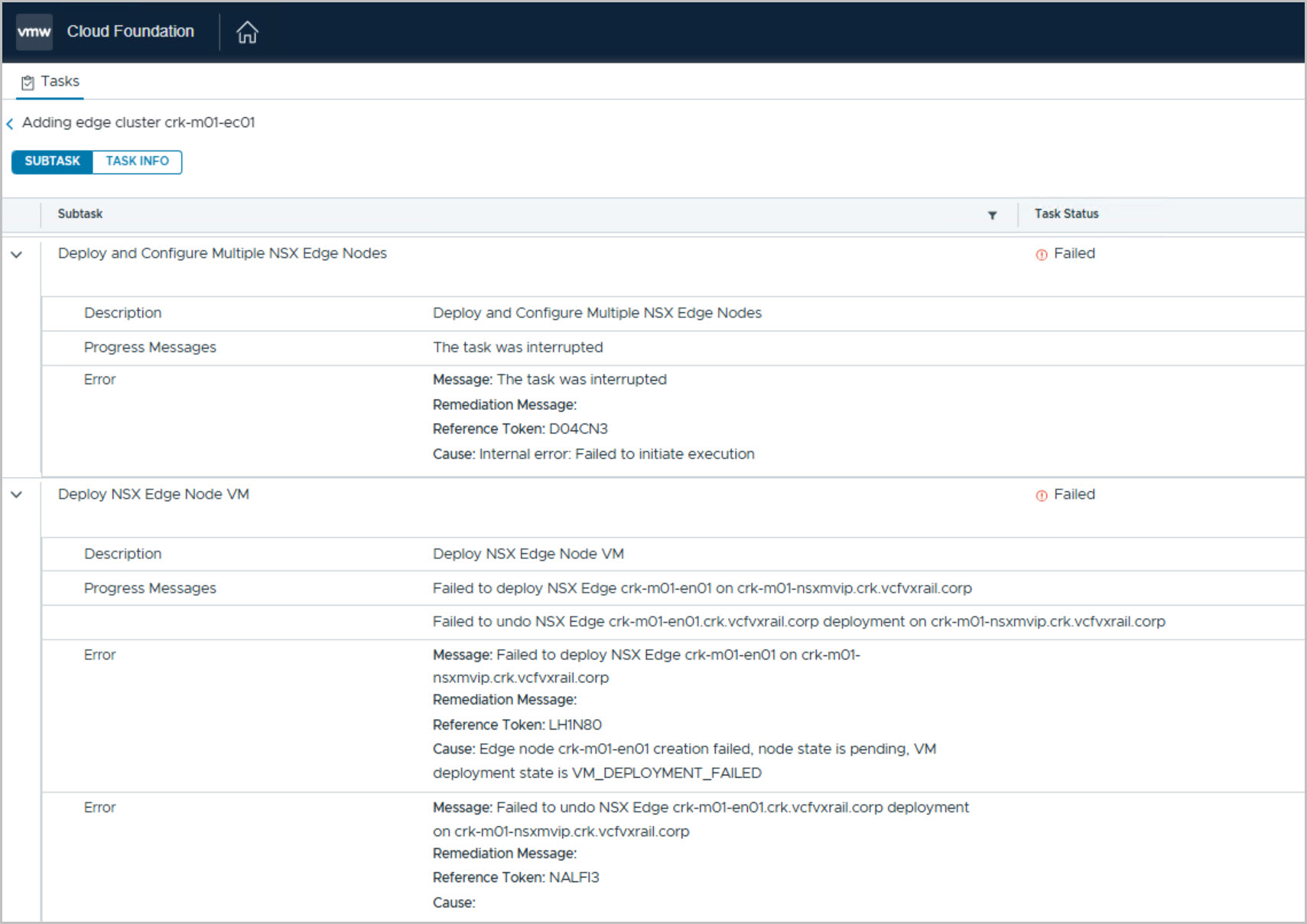Select the Deploy NSX Edge Node VM subtask title
Image resolution: width=1307 pixels, height=924 pixels.
tap(154, 494)
